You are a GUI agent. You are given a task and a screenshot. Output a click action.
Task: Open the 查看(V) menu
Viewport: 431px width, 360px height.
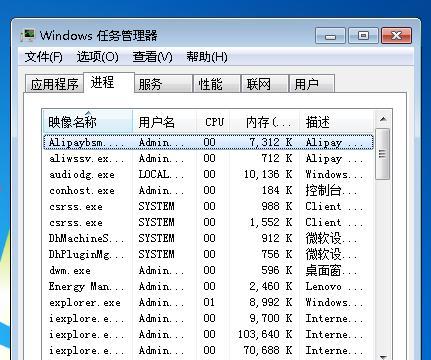click(152, 57)
